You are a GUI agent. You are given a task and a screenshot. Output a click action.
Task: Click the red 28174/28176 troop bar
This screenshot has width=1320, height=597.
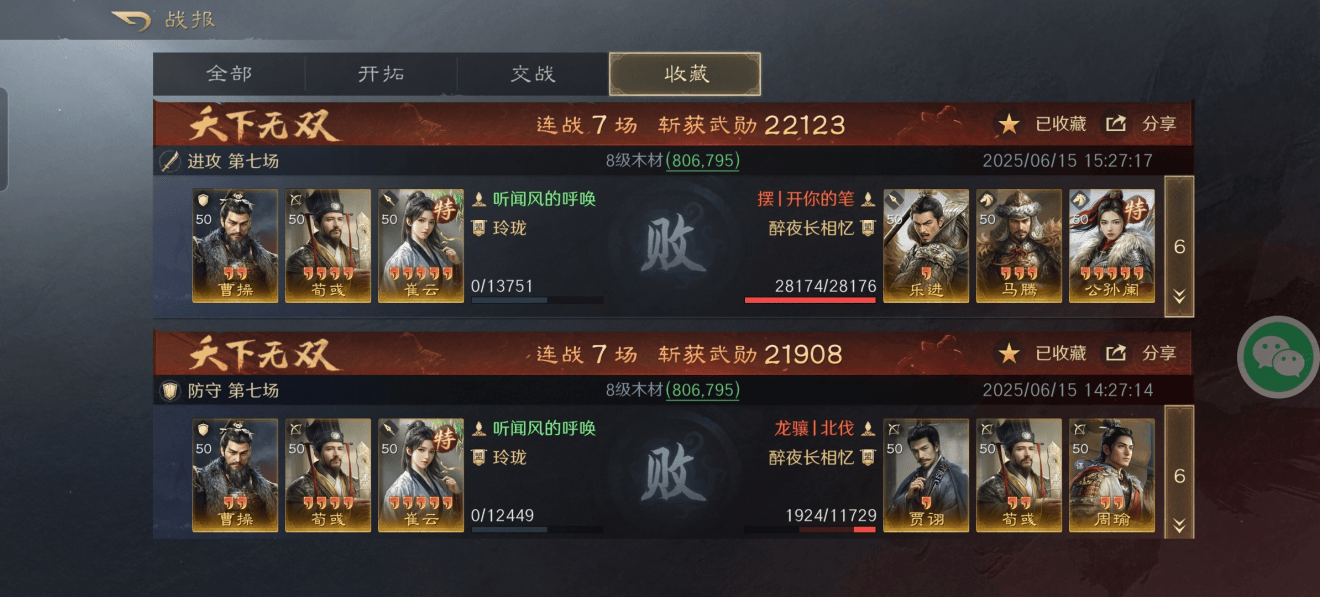(811, 299)
